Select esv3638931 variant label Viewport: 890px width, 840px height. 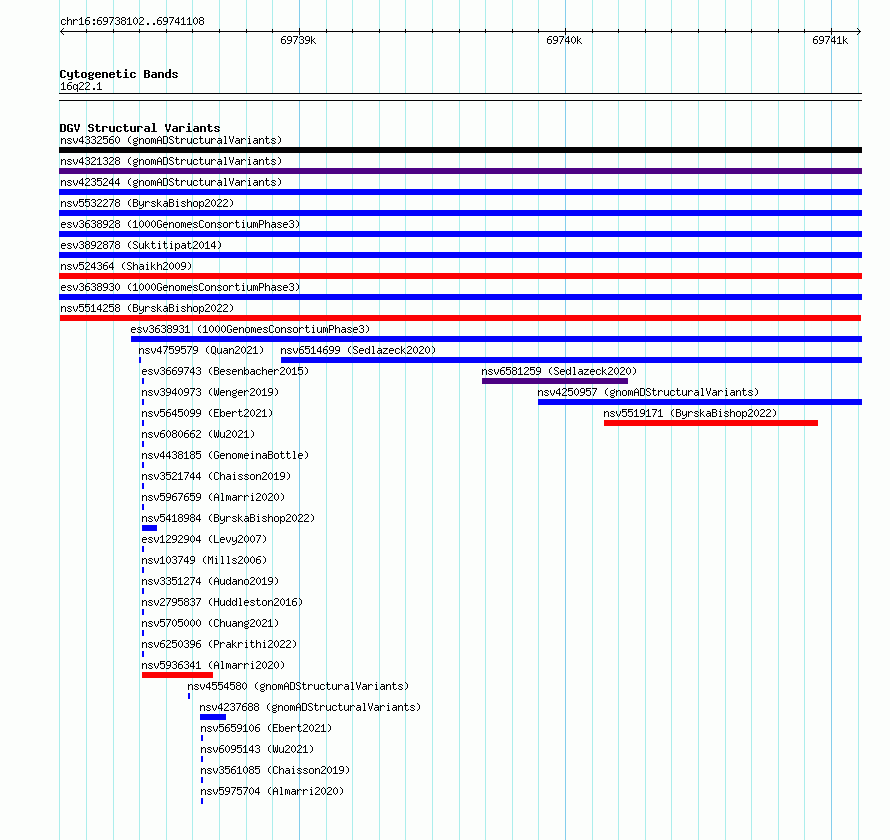[250, 329]
